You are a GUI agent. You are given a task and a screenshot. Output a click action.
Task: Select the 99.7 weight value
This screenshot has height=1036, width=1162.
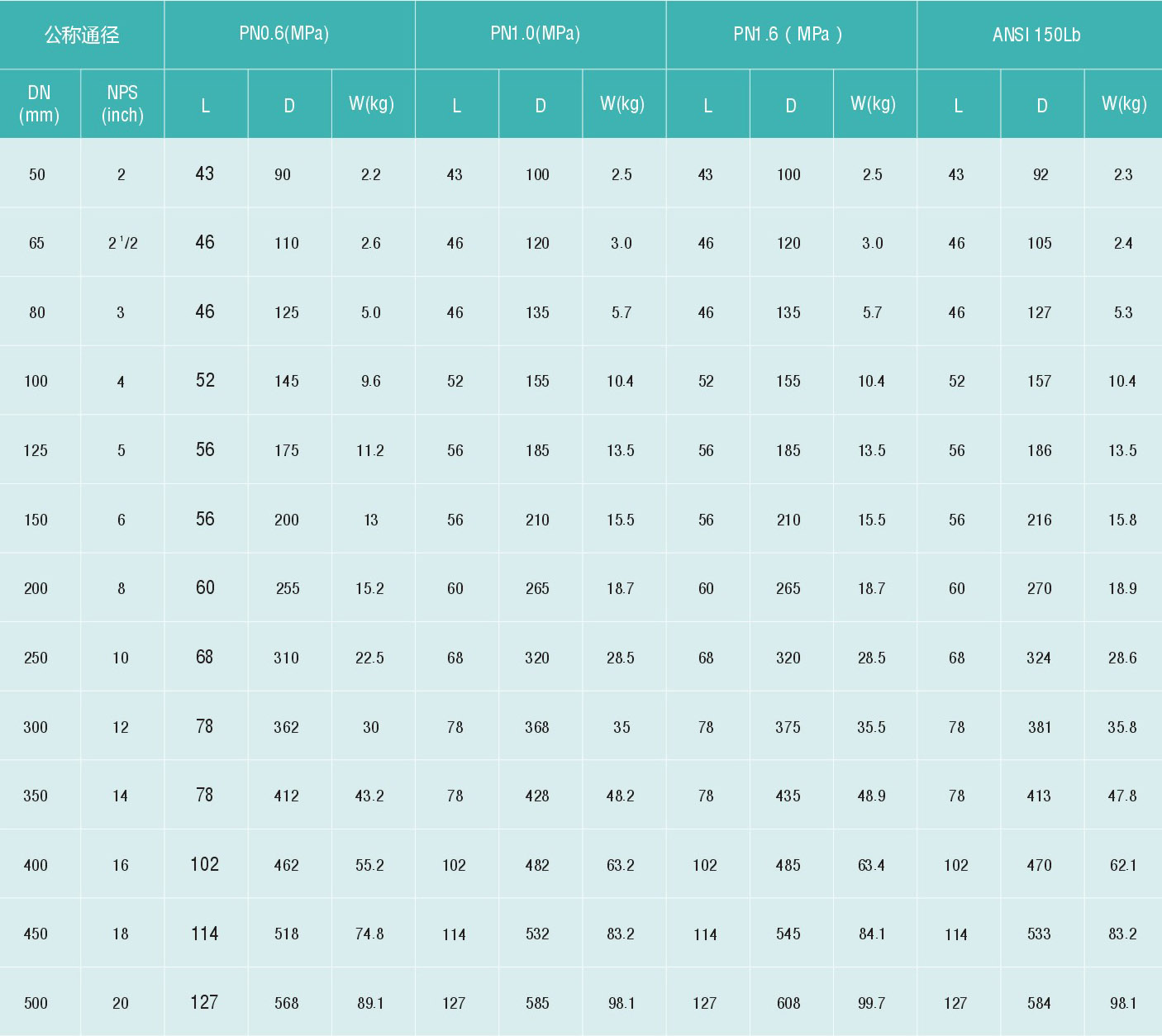(x=871, y=1003)
